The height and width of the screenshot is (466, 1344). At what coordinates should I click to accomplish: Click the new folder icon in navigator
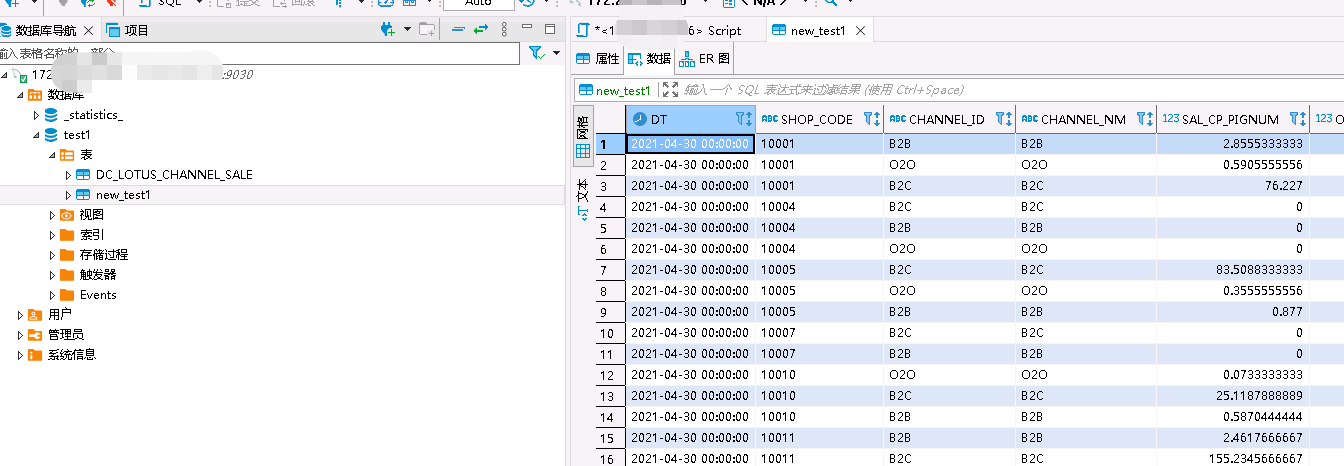(x=427, y=30)
